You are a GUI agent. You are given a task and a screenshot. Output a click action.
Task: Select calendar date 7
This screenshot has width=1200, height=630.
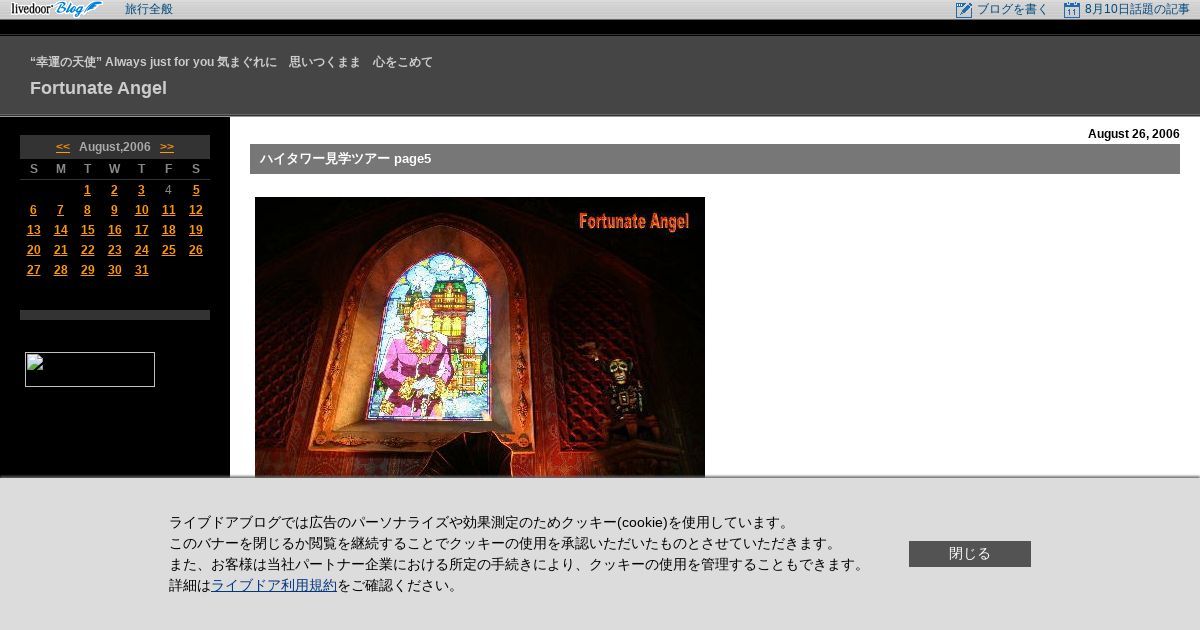tap(60, 210)
